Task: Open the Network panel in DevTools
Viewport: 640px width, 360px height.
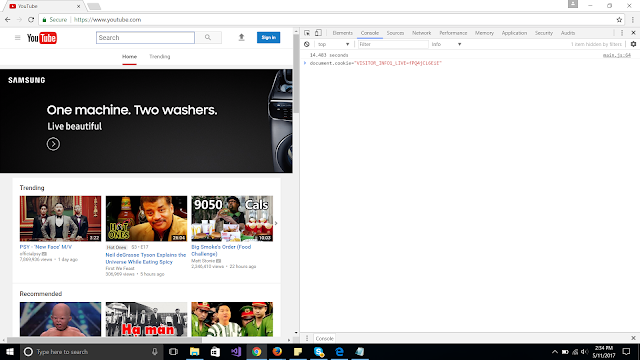Action: (x=422, y=33)
